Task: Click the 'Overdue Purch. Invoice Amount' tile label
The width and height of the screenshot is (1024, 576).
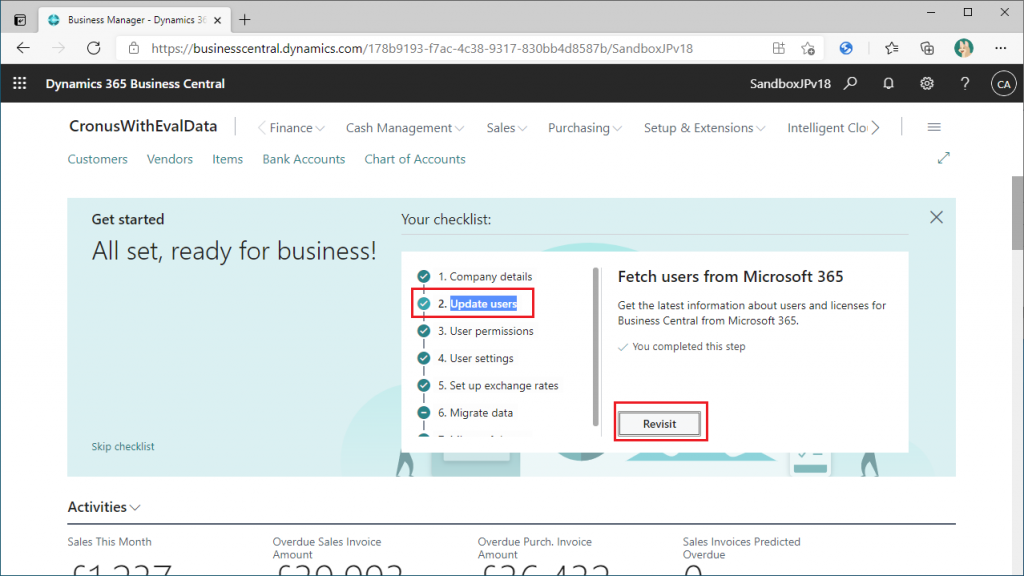Action: [x=534, y=548]
